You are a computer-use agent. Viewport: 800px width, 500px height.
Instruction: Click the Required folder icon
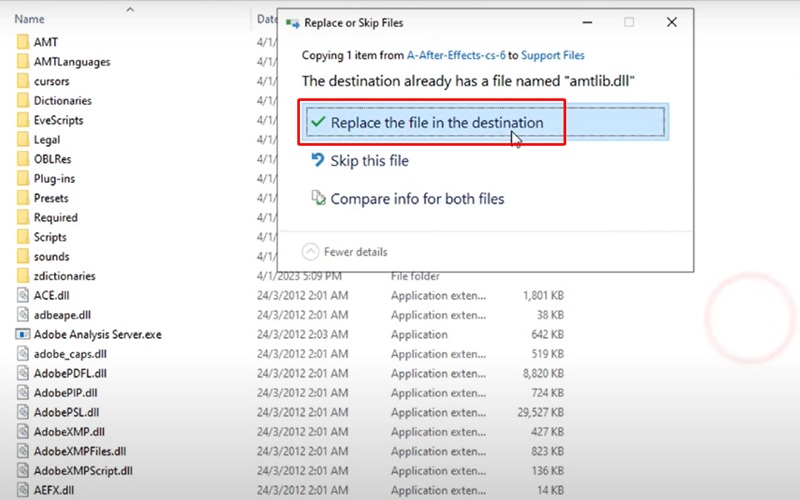23,217
